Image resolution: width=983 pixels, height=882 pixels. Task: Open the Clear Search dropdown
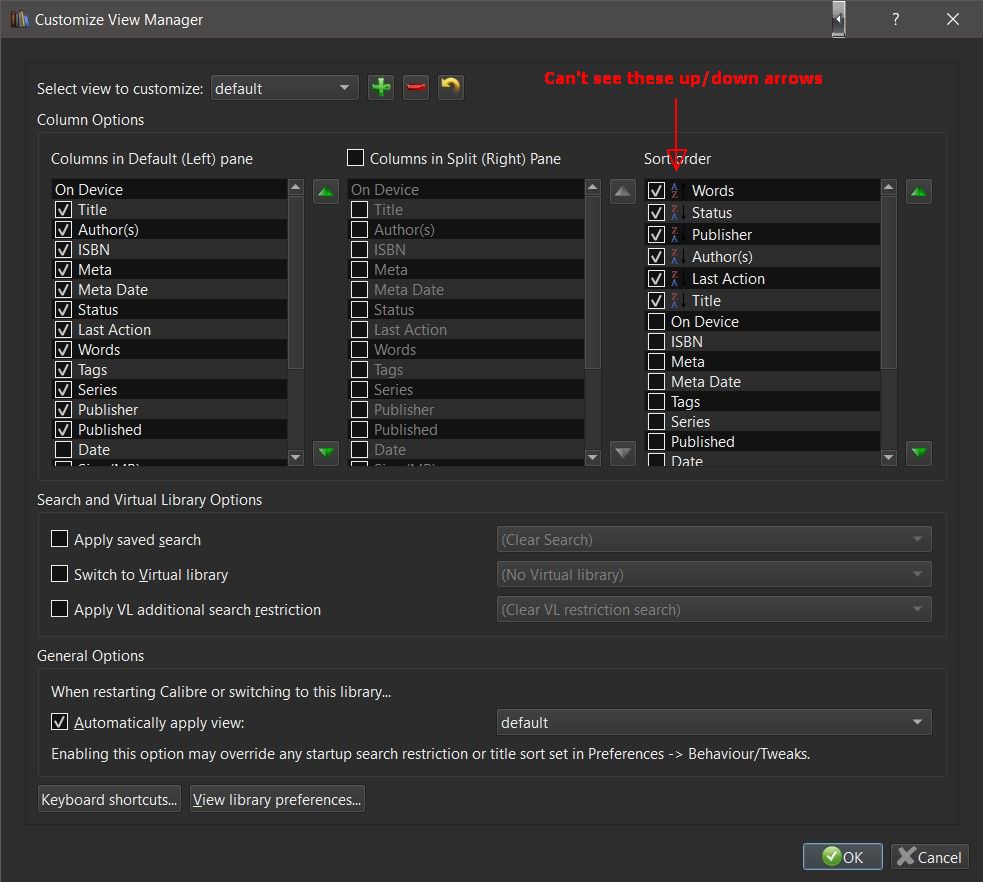coord(714,539)
